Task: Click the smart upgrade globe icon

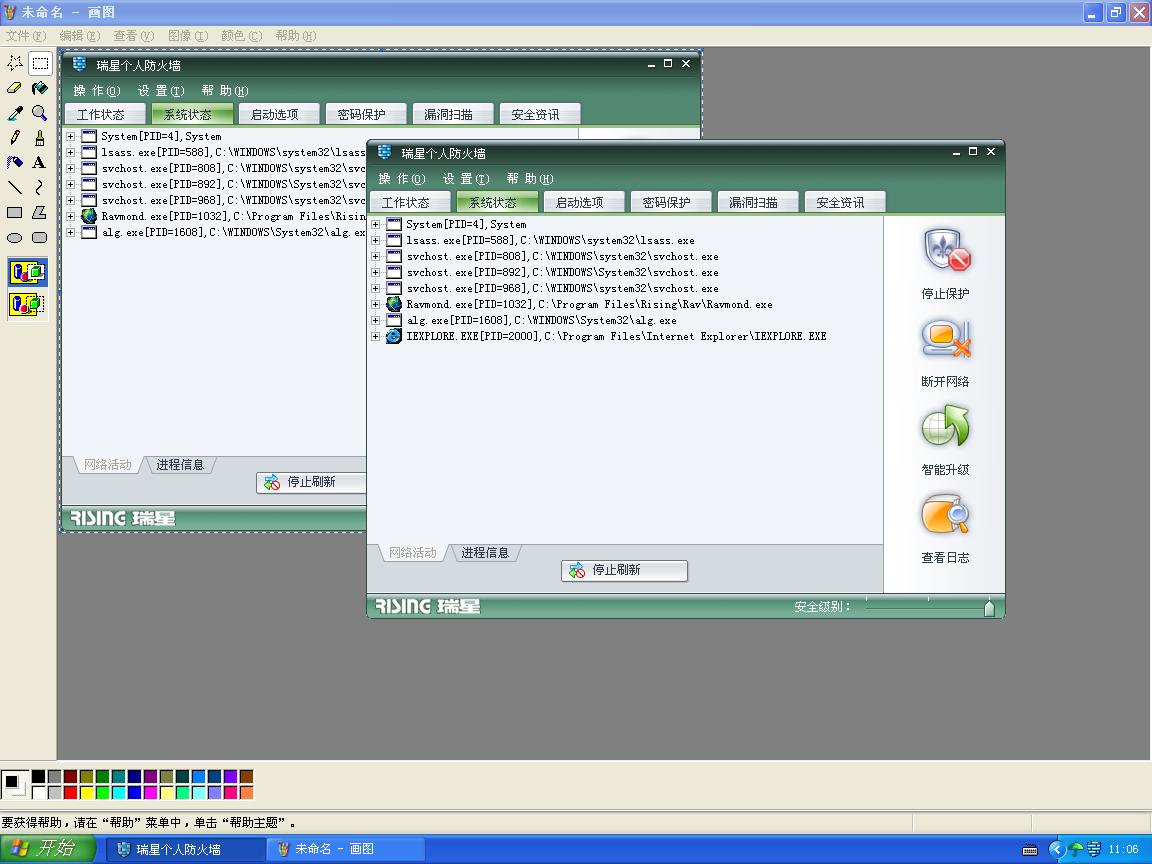Action: 946,426
